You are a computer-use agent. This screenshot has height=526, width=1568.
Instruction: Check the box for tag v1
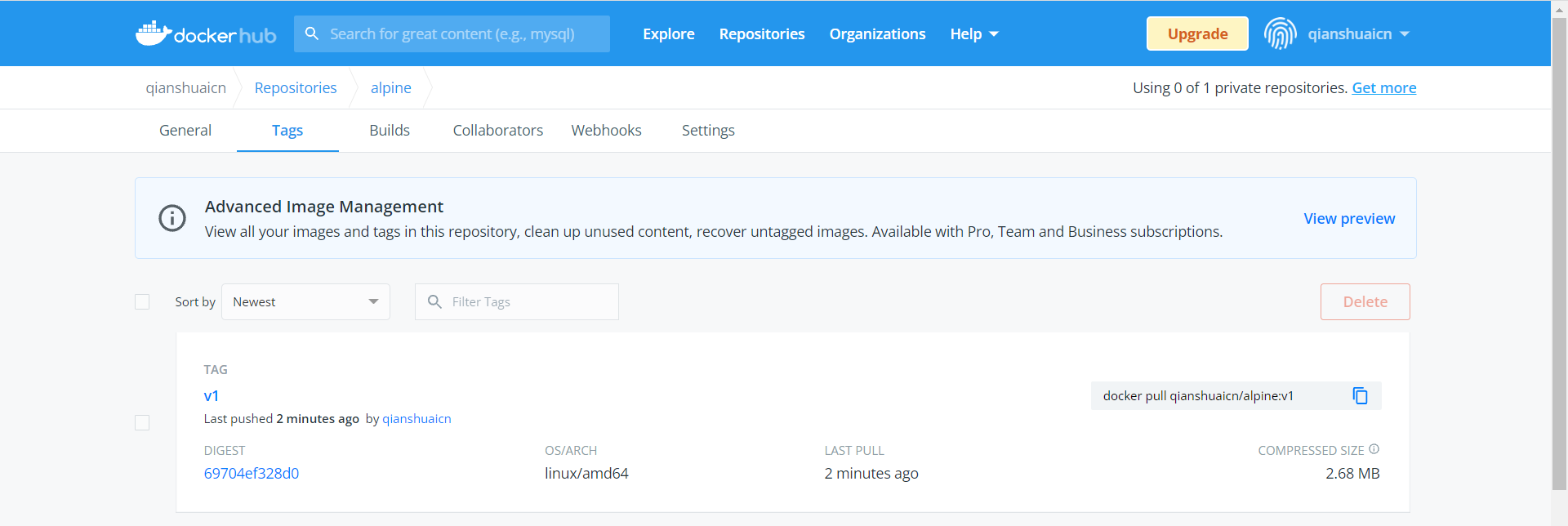(142, 422)
